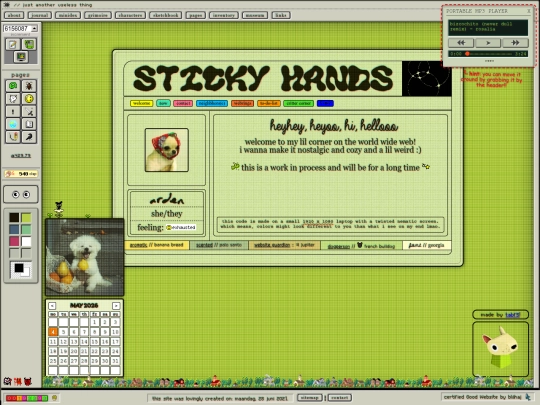Click the skull icon at bottom left
540x405 pixels.
pyautogui.click(x=7, y=381)
